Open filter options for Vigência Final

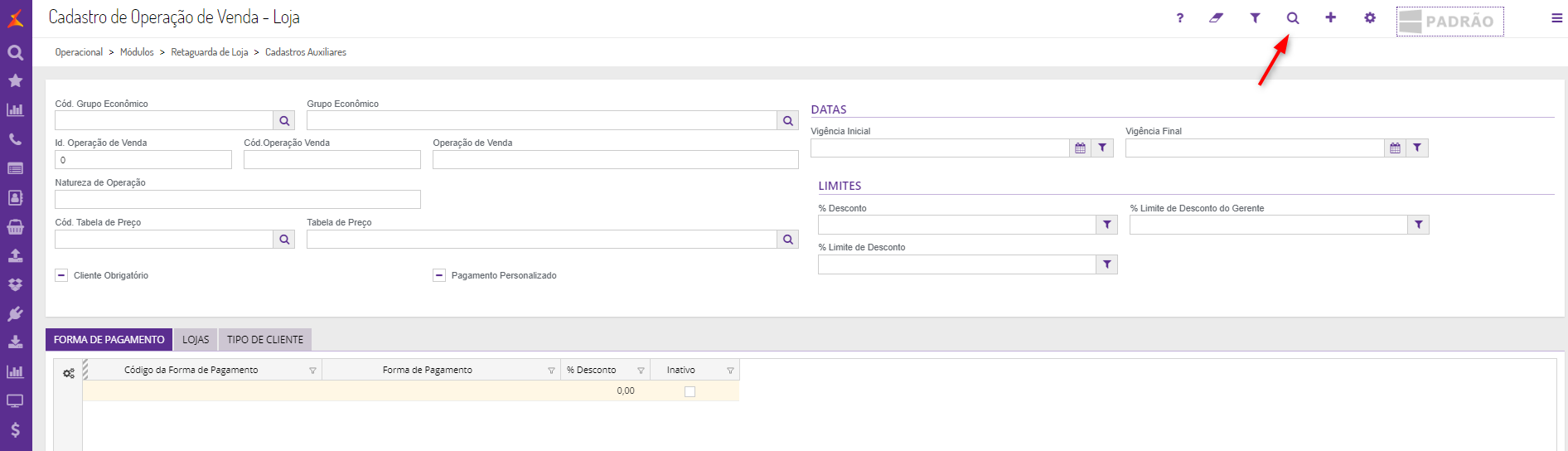point(1417,148)
